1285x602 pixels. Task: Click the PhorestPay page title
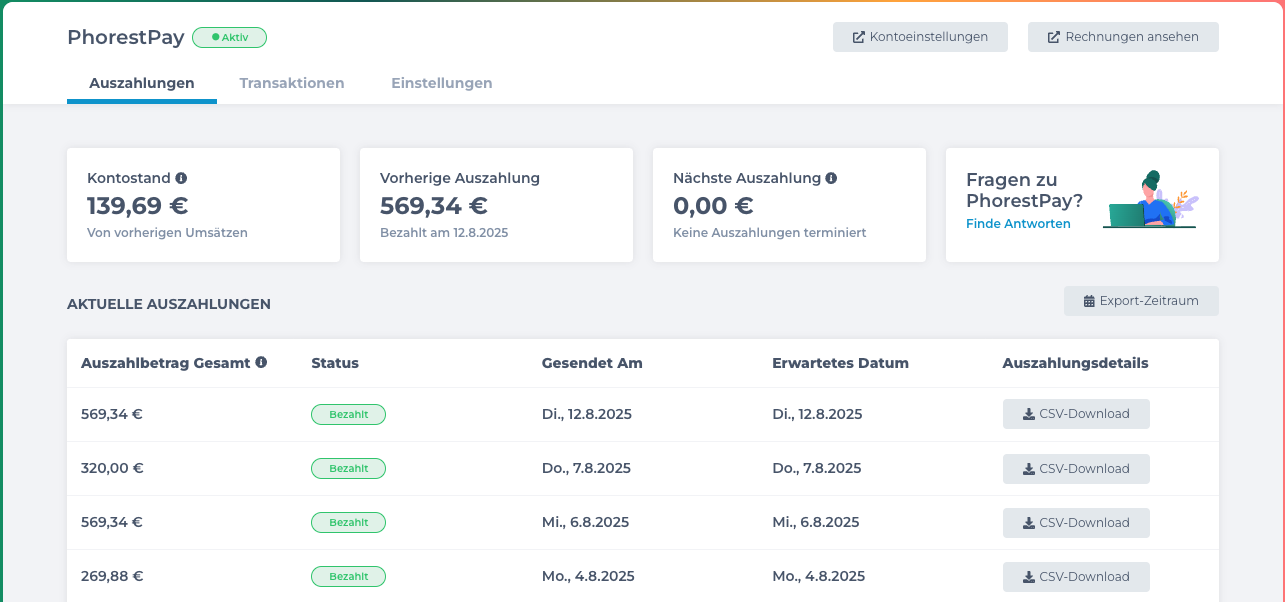[126, 37]
